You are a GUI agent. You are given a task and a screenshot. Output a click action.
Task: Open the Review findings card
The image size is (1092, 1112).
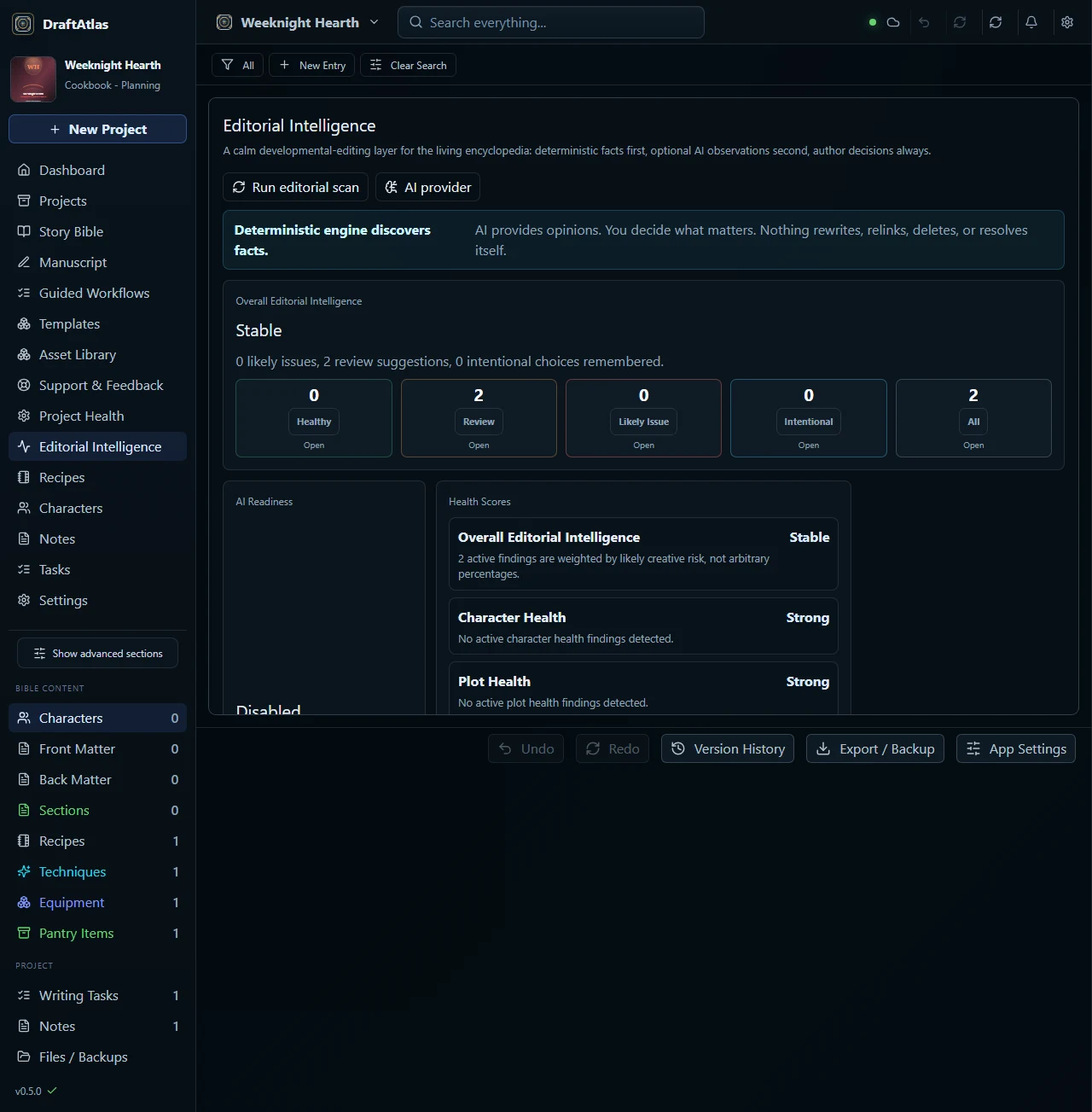(479, 418)
